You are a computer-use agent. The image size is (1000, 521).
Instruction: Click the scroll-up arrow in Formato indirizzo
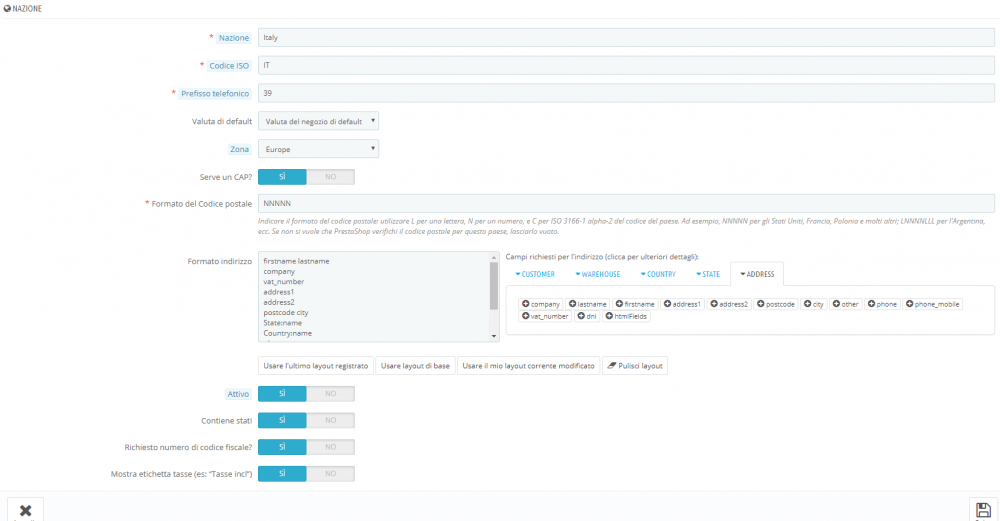494,257
